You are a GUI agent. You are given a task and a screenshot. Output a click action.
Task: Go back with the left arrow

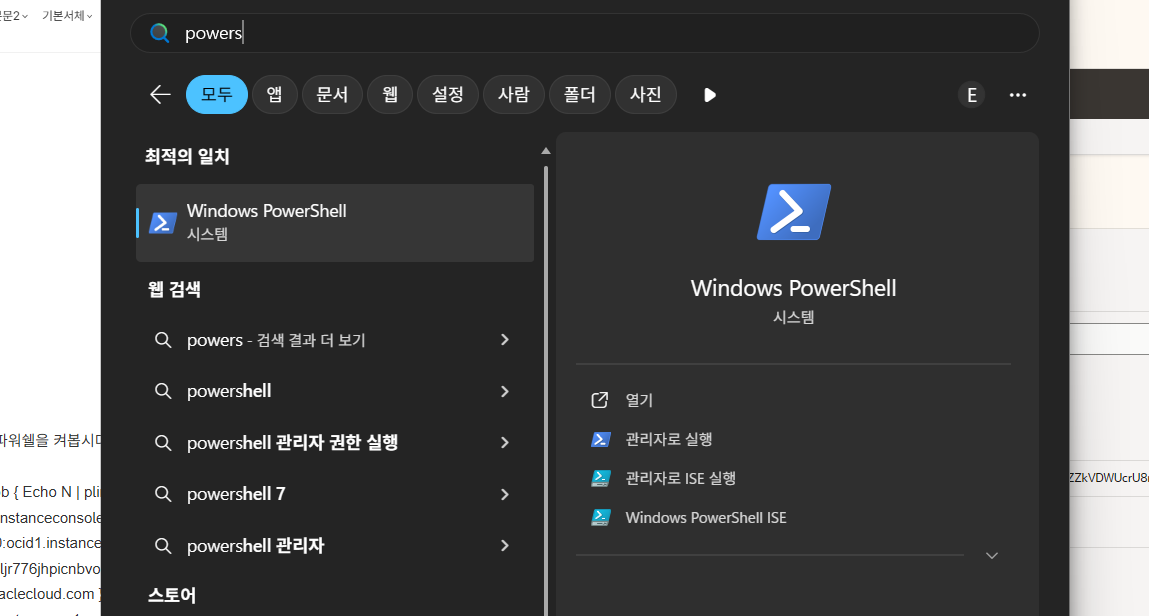tap(160, 94)
